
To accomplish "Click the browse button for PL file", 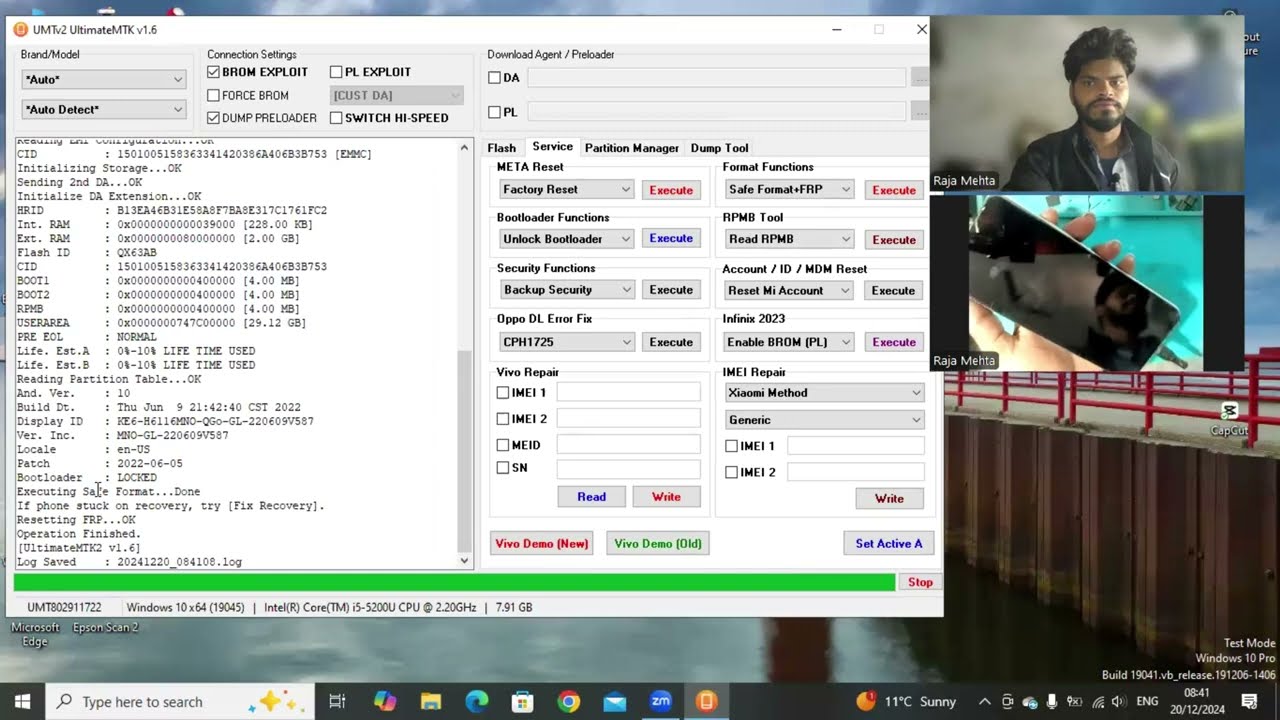I will click(x=920, y=112).
